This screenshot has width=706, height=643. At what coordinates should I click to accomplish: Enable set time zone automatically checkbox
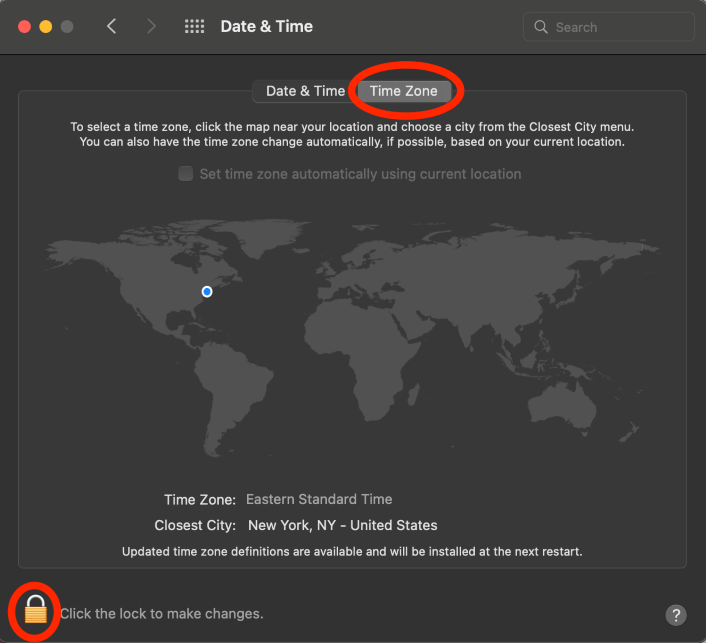pyautogui.click(x=185, y=174)
